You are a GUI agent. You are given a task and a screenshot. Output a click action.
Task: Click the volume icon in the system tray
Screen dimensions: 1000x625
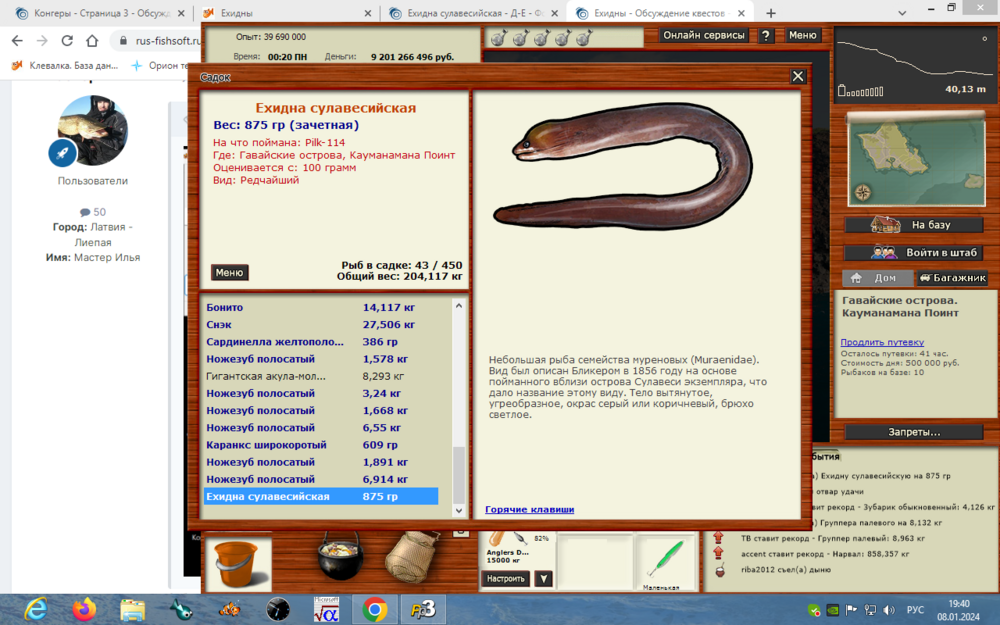pyautogui.click(x=889, y=610)
